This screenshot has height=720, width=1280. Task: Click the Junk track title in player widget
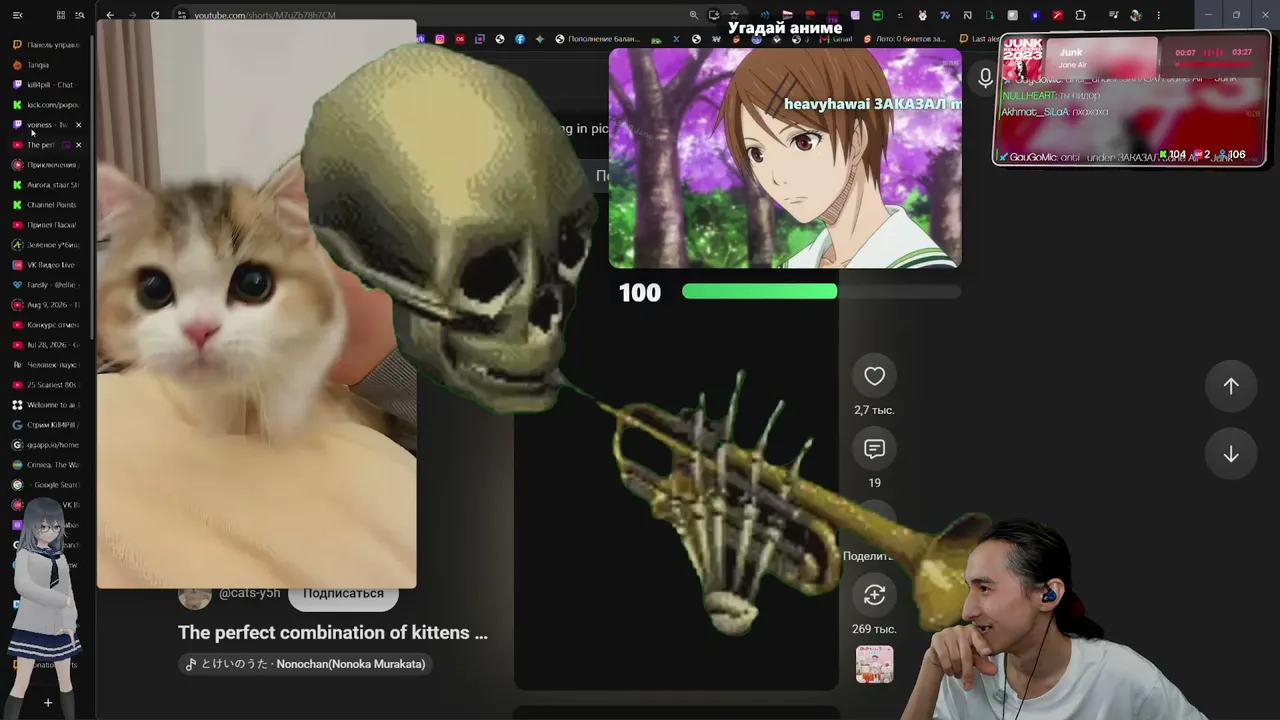click(1071, 52)
